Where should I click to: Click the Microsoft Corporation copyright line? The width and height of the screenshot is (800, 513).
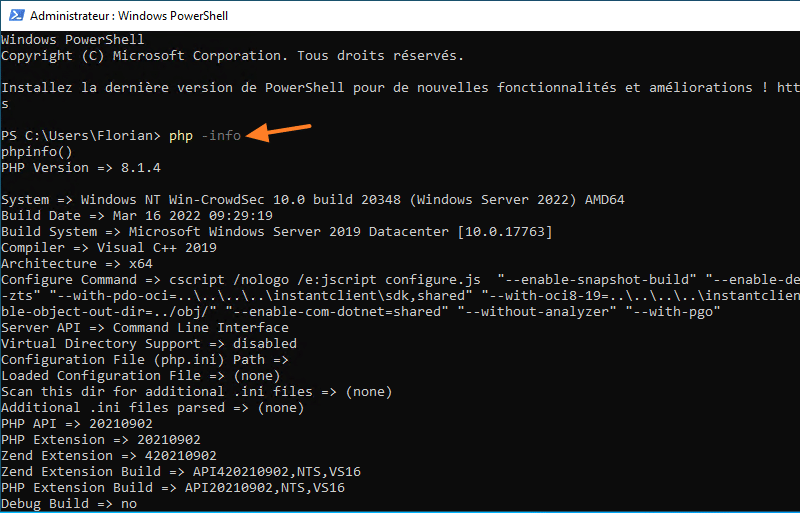click(232, 56)
